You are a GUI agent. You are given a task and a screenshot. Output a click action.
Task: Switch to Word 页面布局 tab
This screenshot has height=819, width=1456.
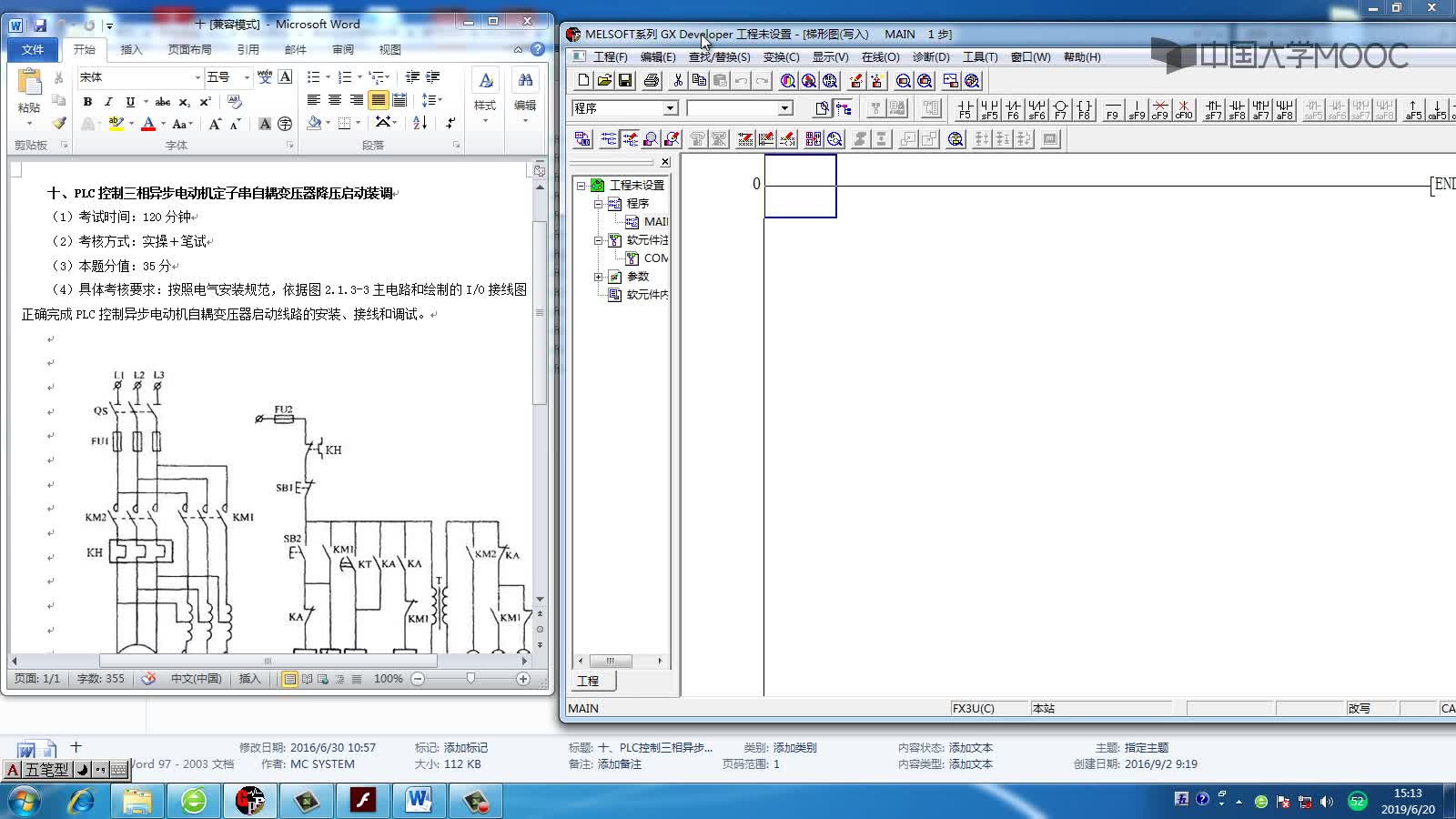click(x=189, y=49)
